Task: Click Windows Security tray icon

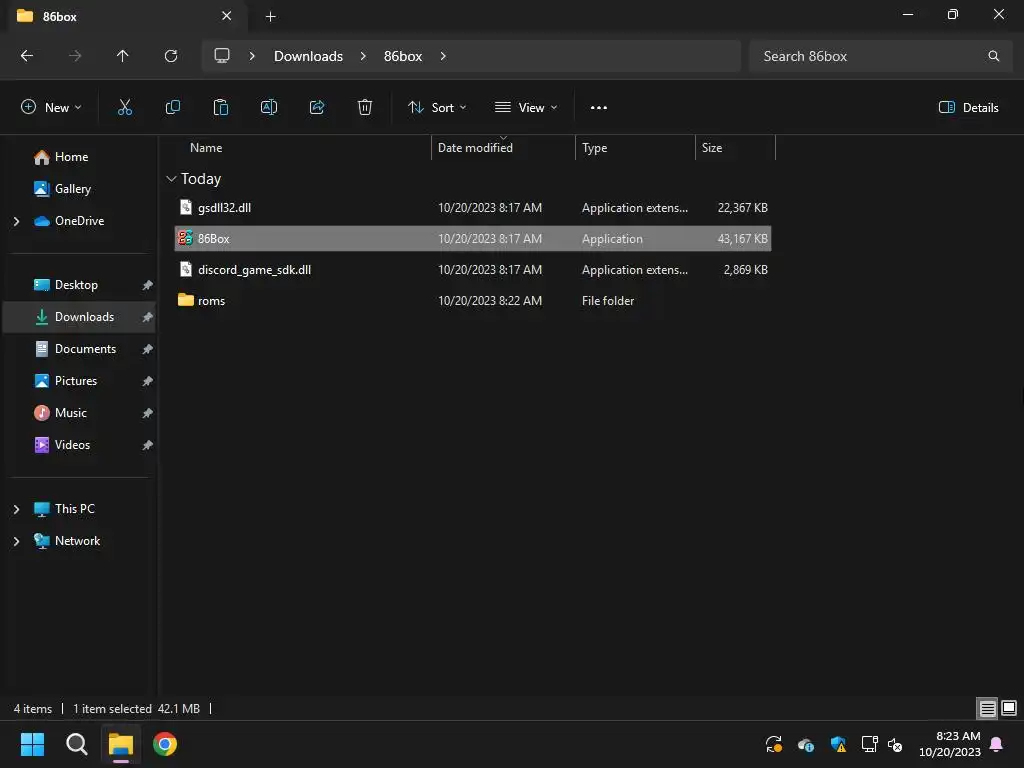Action: 838,744
